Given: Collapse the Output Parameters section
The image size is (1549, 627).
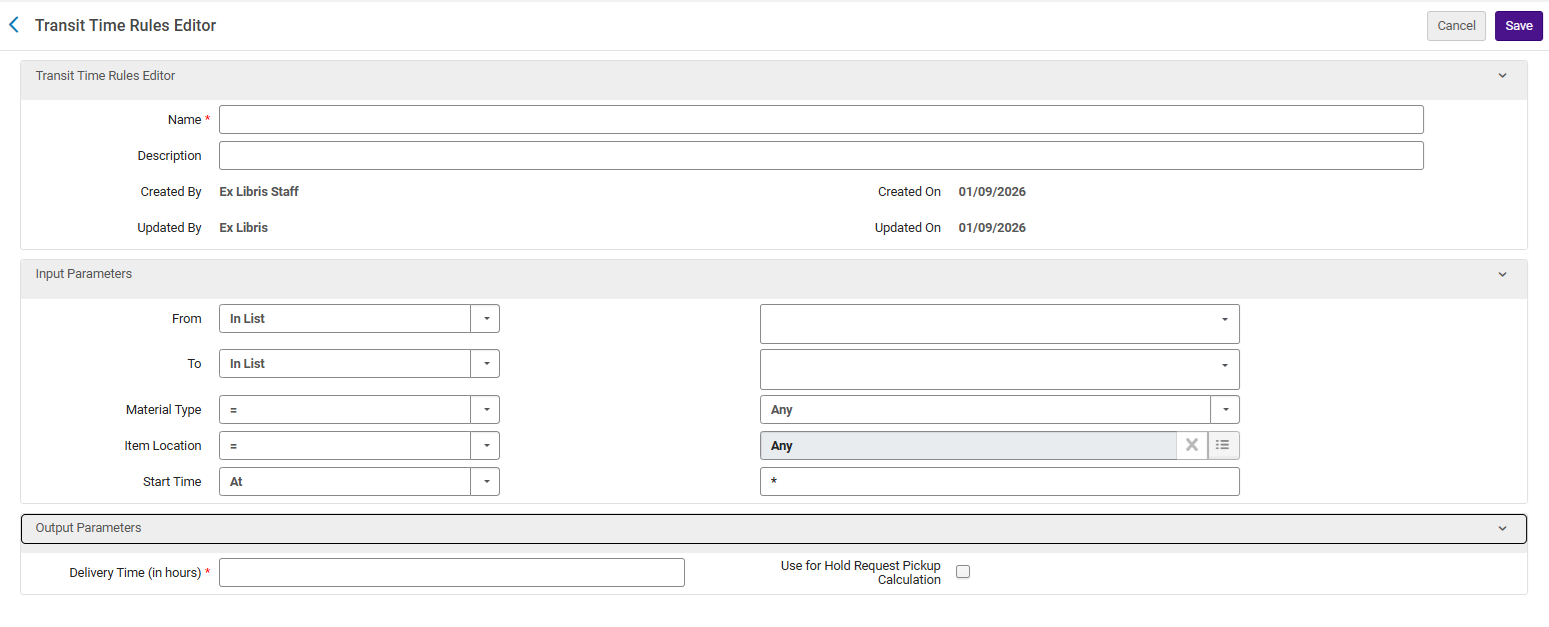Looking at the screenshot, I should tap(1502, 528).
